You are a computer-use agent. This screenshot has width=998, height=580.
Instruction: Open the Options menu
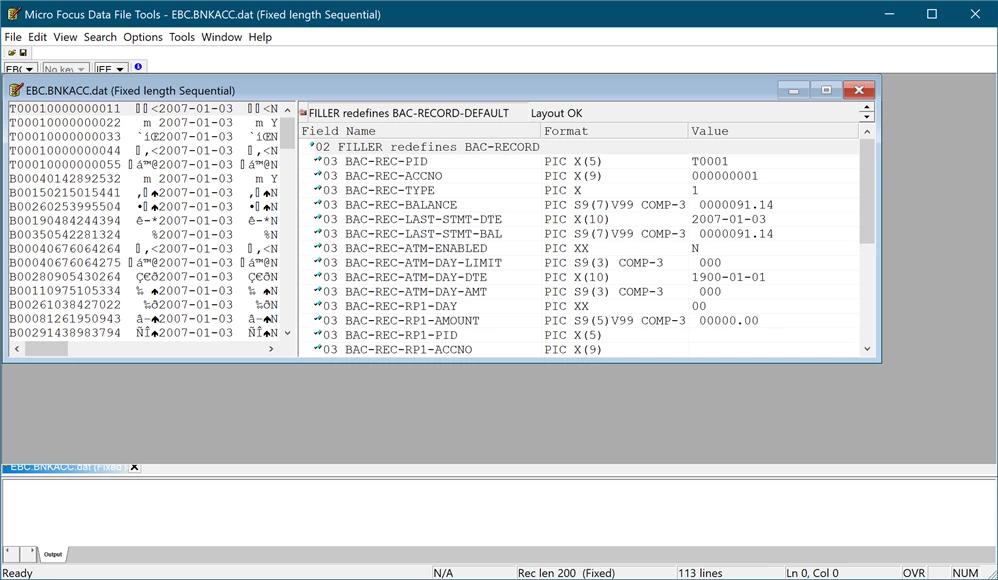(143, 37)
